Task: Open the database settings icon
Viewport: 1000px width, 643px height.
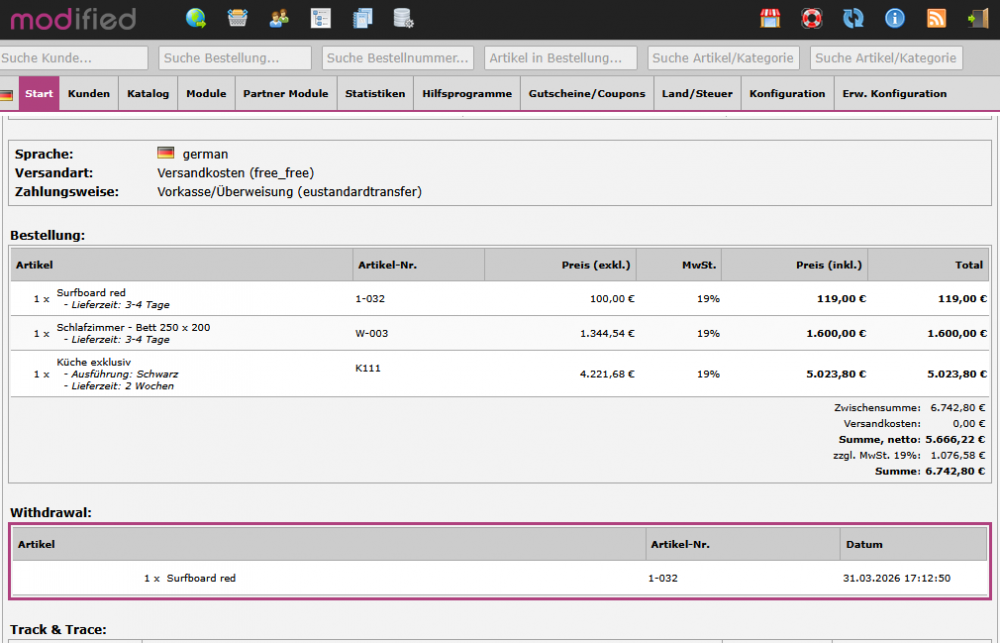Action: 403,17
